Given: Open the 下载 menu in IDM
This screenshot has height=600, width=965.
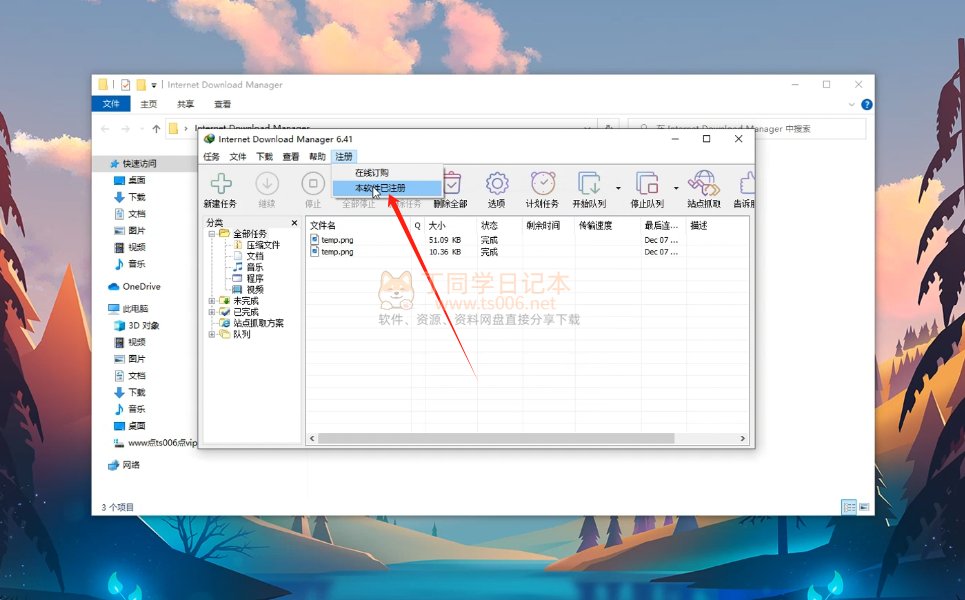Looking at the screenshot, I should (265, 156).
